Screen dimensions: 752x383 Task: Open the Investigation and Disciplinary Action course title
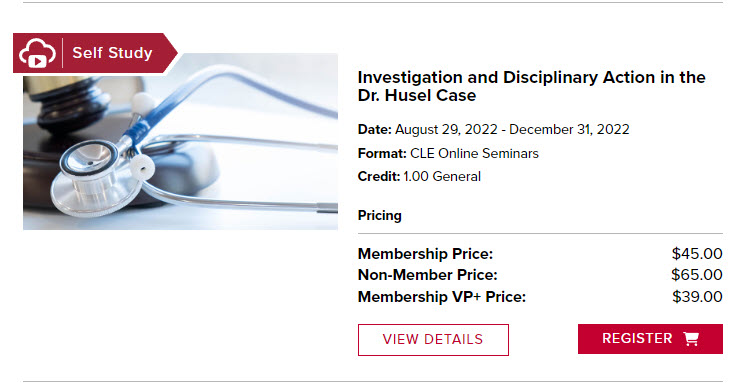[x=531, y=86]
